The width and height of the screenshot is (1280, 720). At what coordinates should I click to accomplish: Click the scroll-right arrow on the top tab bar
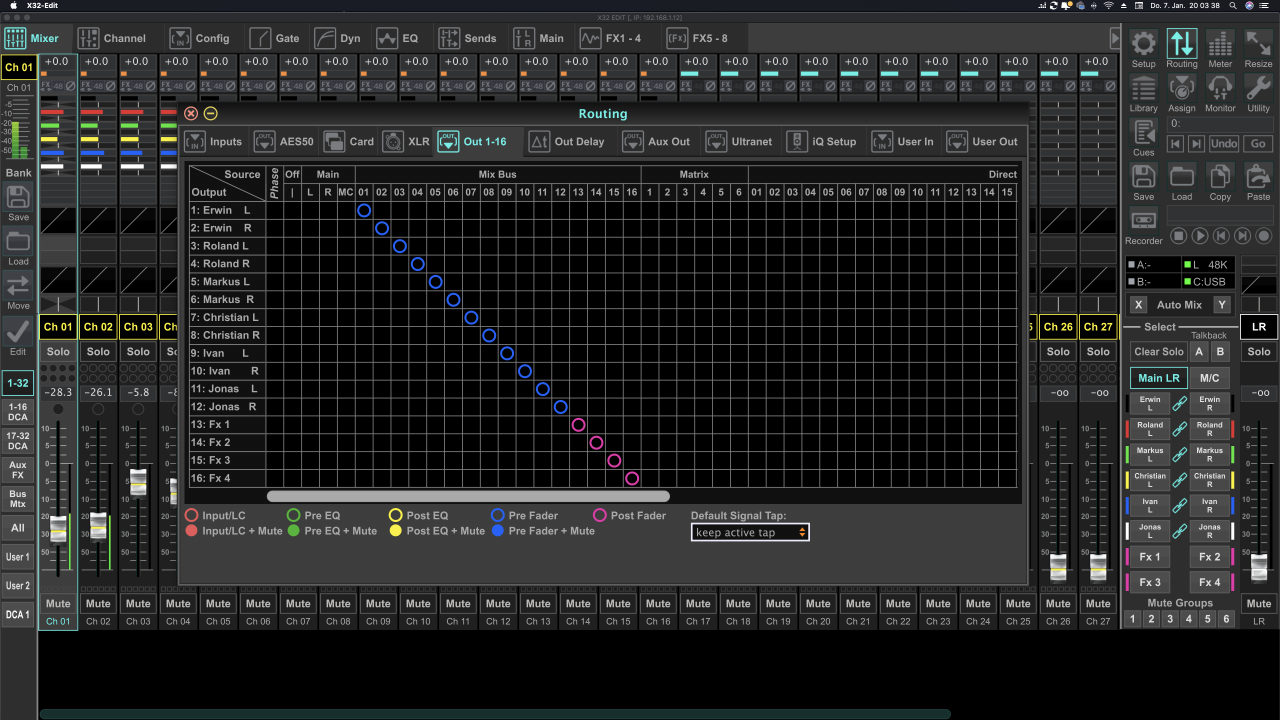(1115, 38)
